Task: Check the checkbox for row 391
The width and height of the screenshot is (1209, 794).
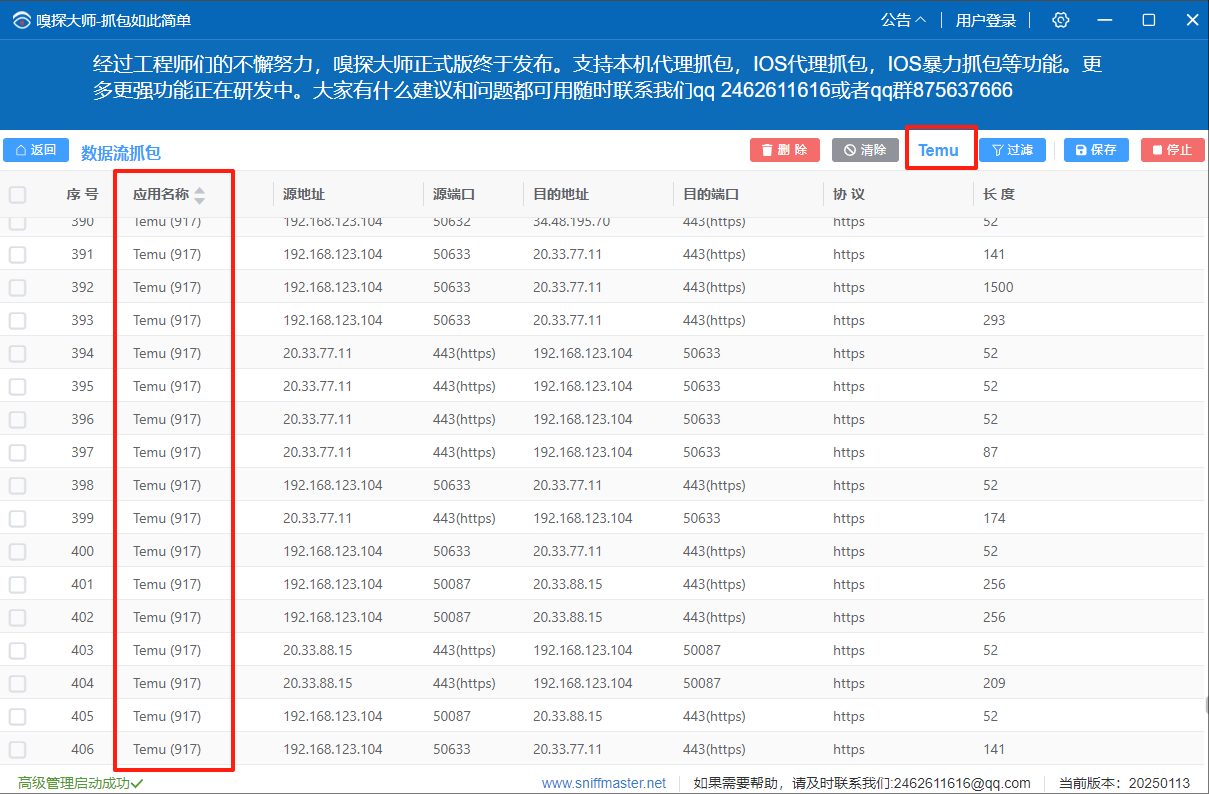Action: pyautogui.click(x=18, y=255)
